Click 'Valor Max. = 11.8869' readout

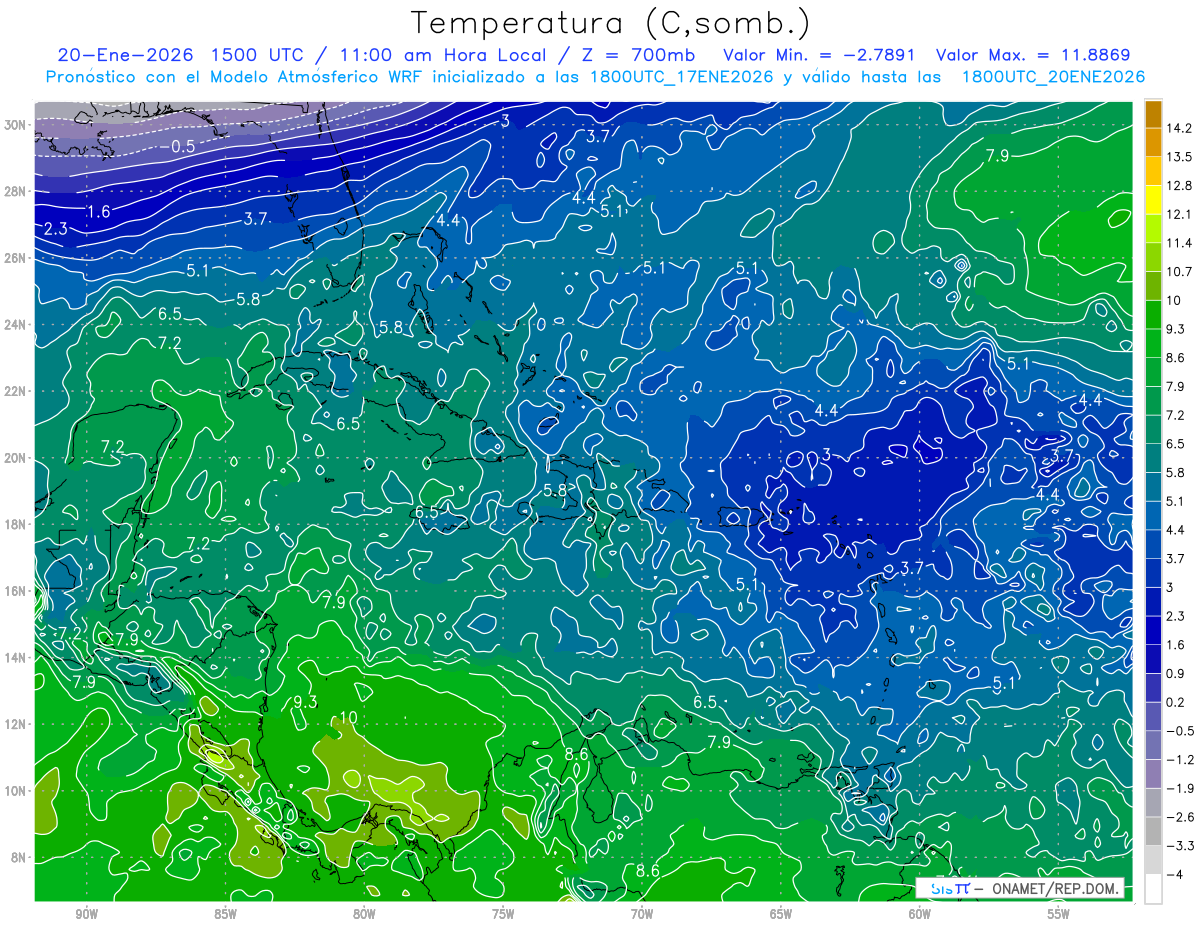(x=1033, y=54)
